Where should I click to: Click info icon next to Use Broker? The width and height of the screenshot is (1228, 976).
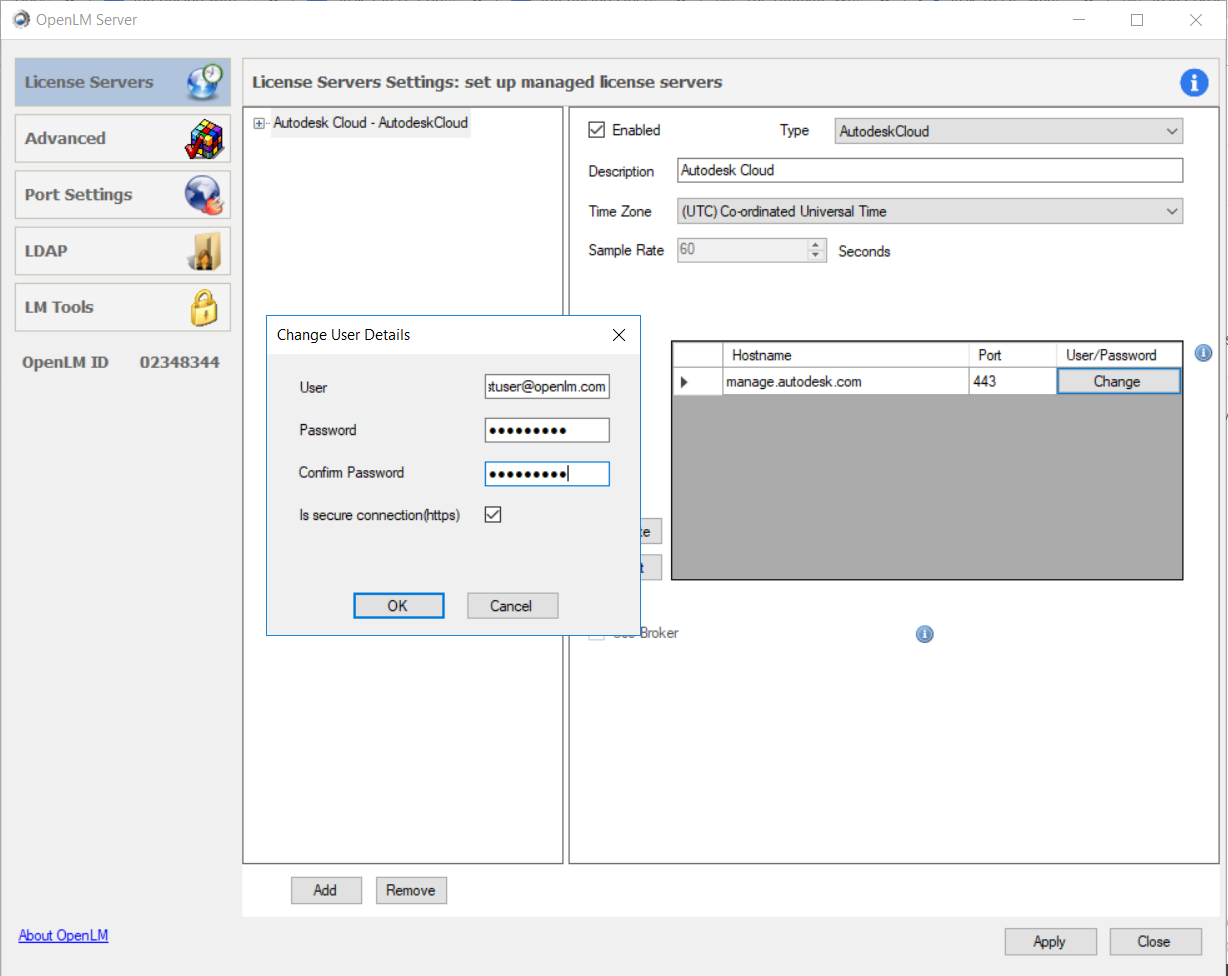[925, 634]
